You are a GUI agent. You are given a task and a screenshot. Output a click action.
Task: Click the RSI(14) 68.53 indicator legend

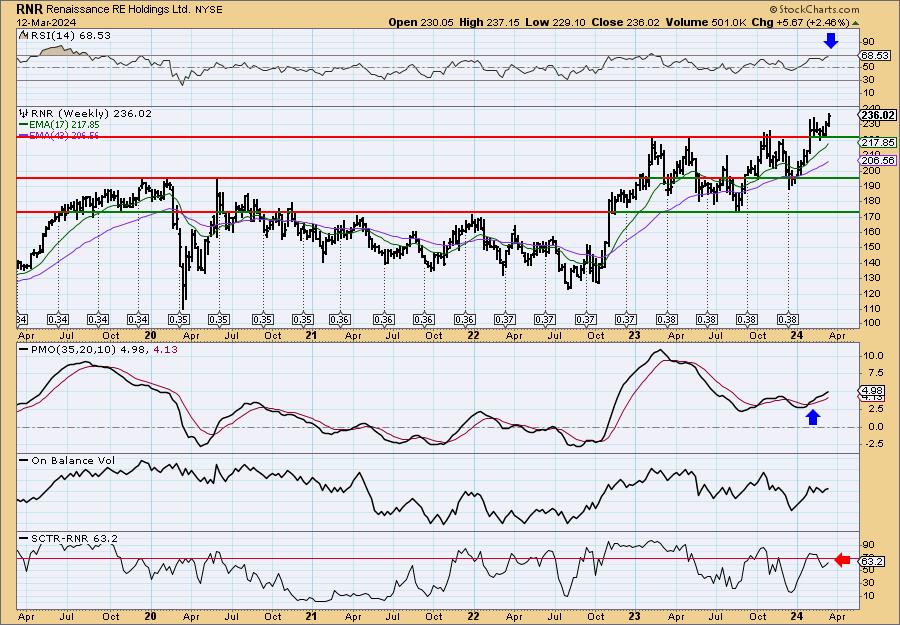(65, 35)
